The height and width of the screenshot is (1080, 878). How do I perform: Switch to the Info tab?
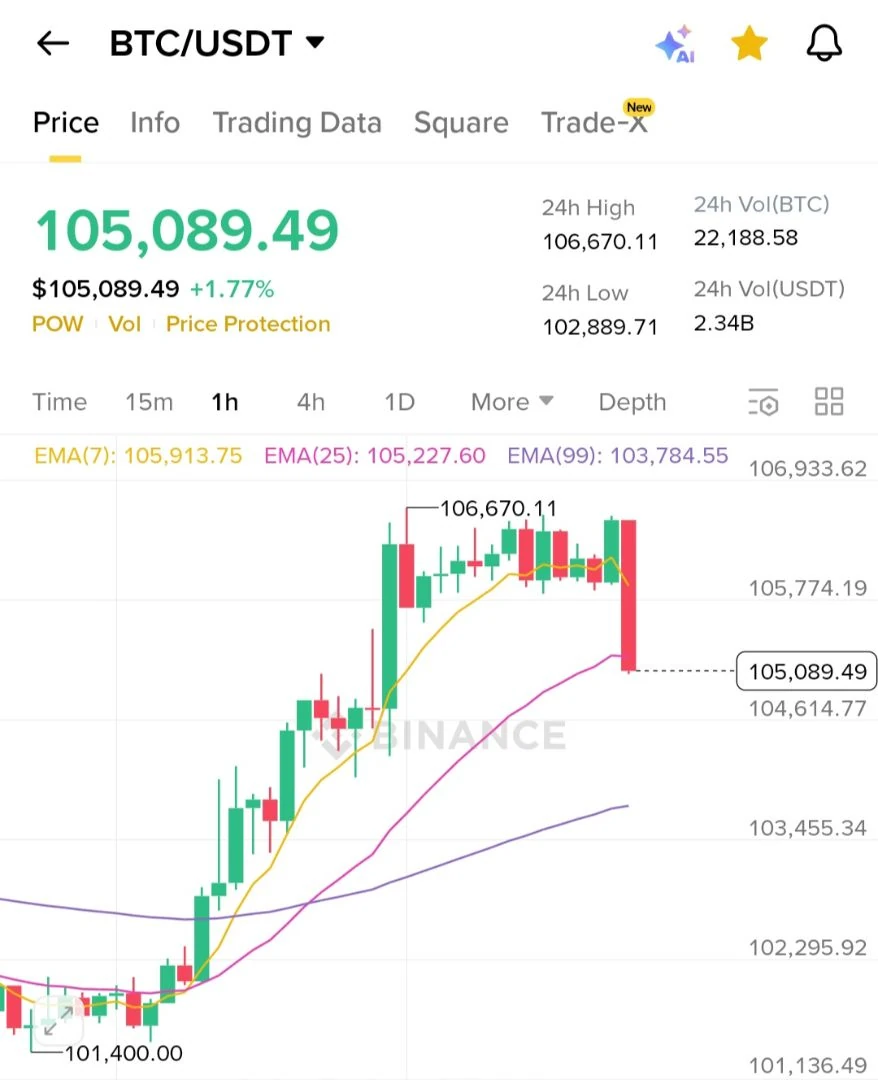click(x=155, y=123)
